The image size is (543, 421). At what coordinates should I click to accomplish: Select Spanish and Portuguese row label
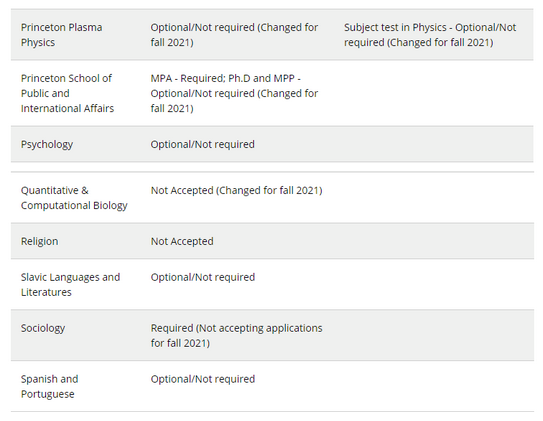click(x=50, y=386)
